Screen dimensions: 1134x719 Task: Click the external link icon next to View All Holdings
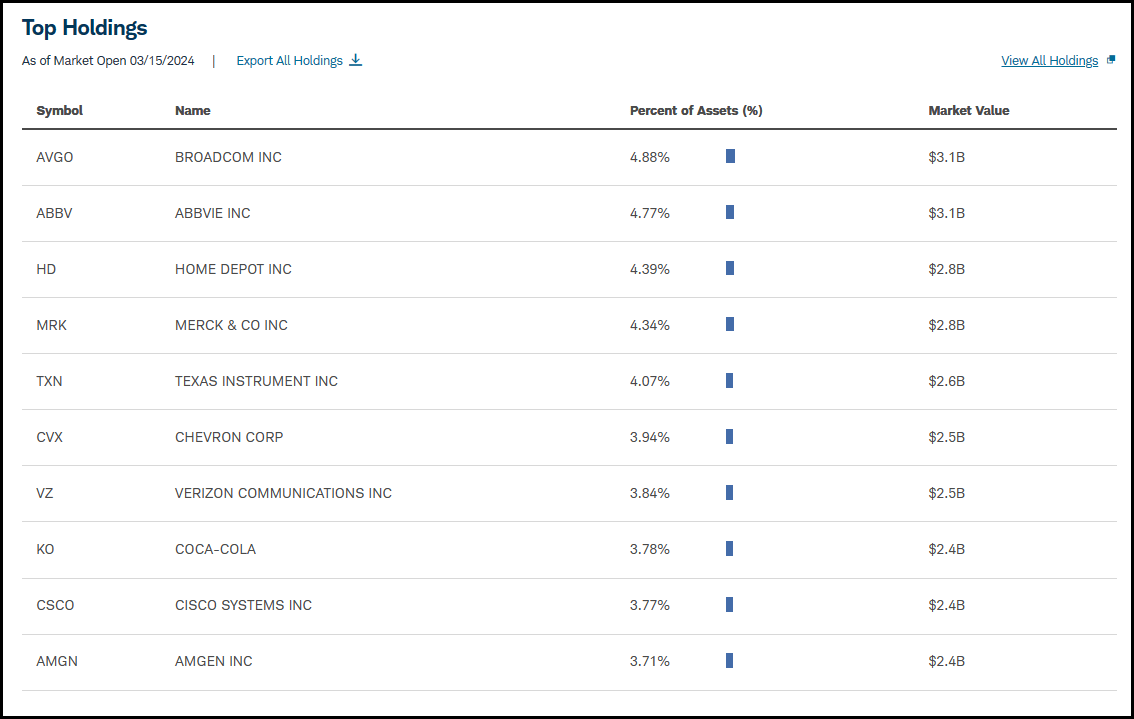[1111, 60]
